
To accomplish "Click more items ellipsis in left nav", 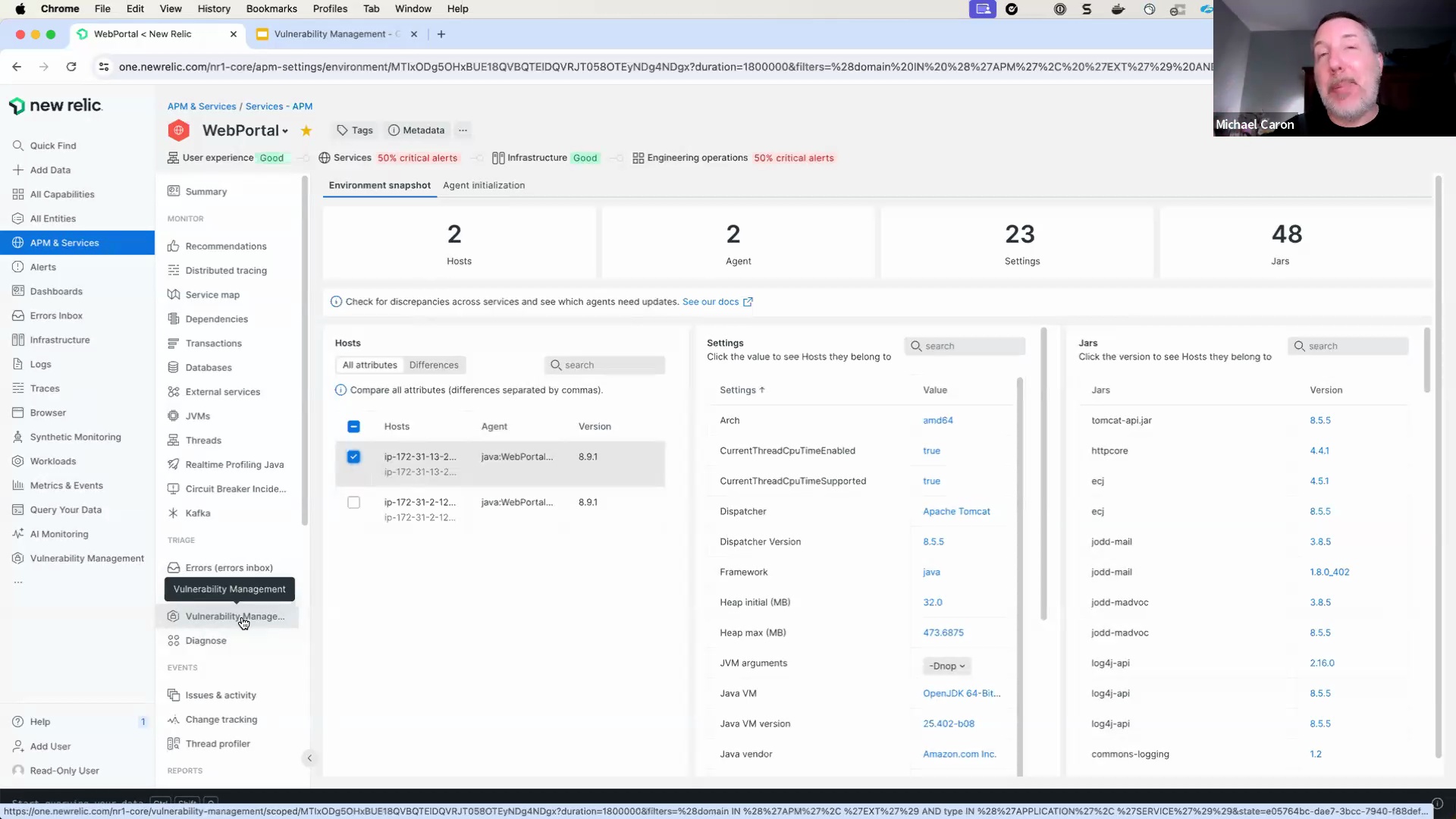I will (18, 582).
